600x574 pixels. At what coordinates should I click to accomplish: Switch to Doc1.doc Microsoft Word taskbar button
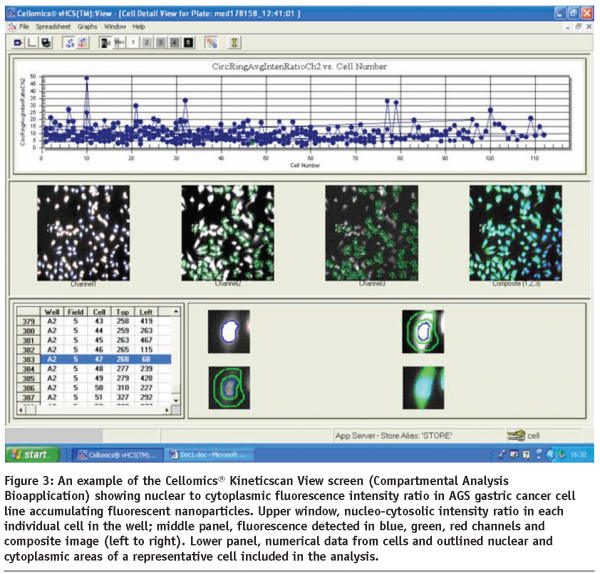tap(209, 455)
